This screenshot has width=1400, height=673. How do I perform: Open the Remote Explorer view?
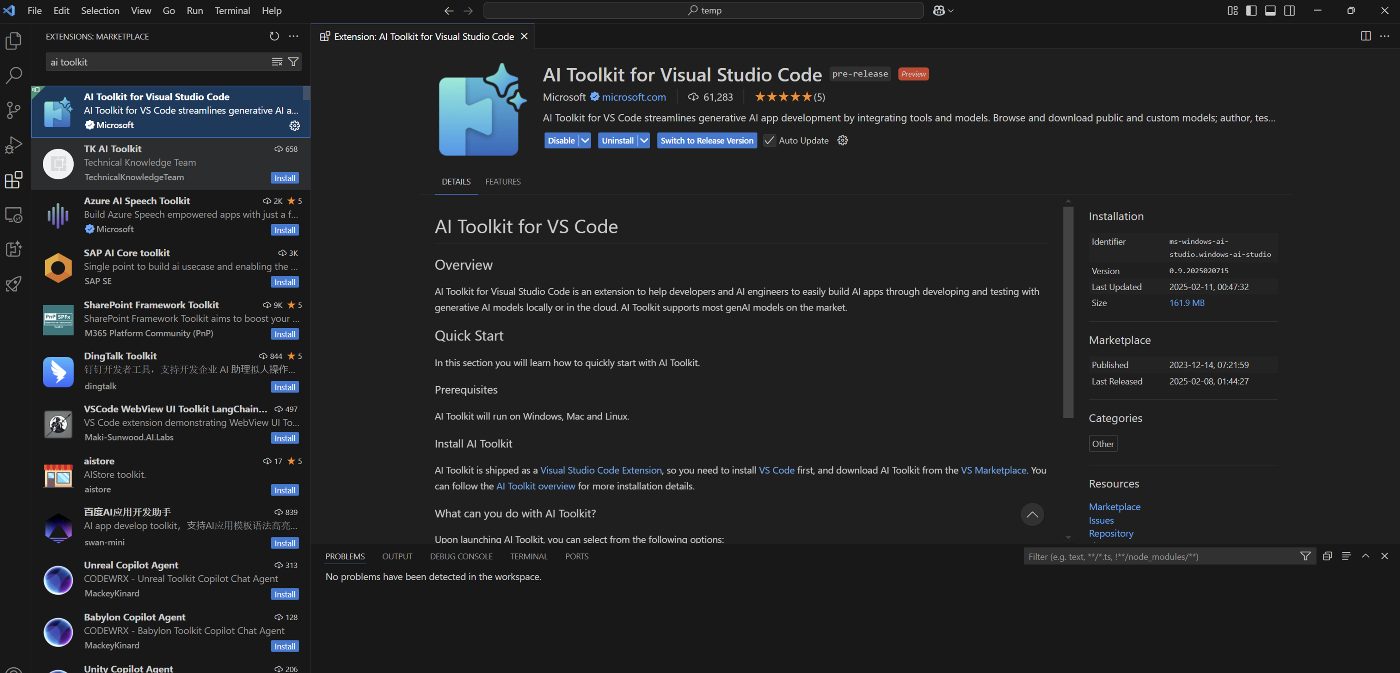(x=14, y=215)
